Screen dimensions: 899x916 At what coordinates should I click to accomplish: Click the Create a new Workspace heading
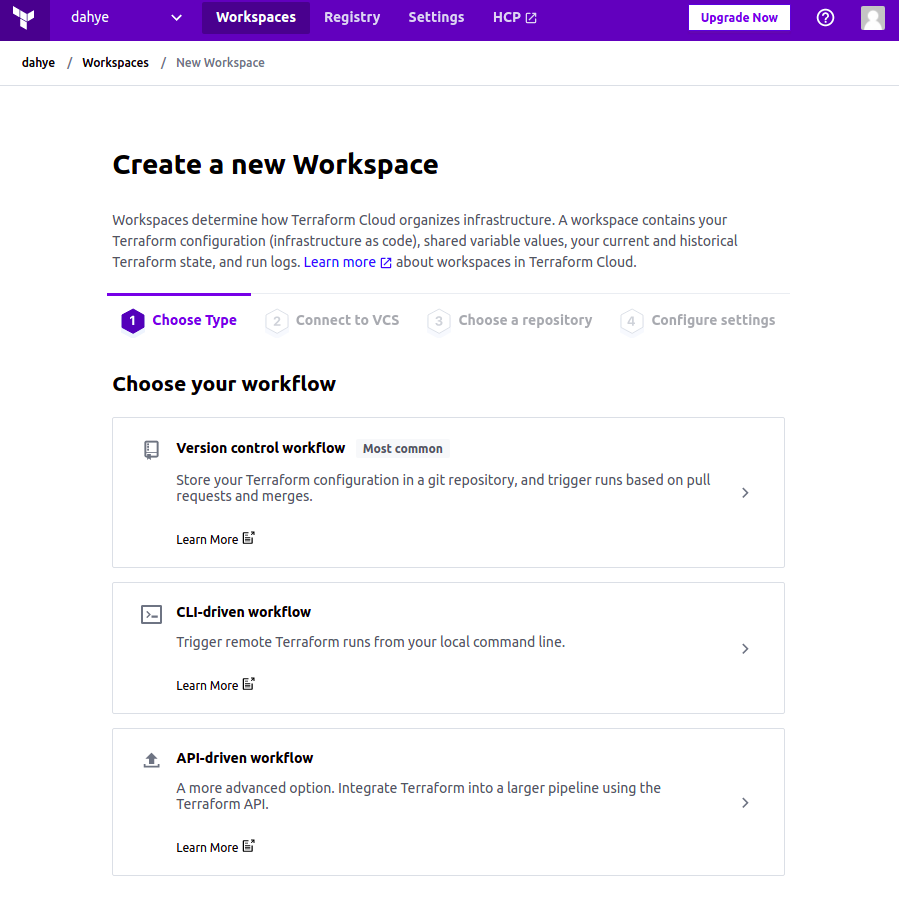[275, 165]
